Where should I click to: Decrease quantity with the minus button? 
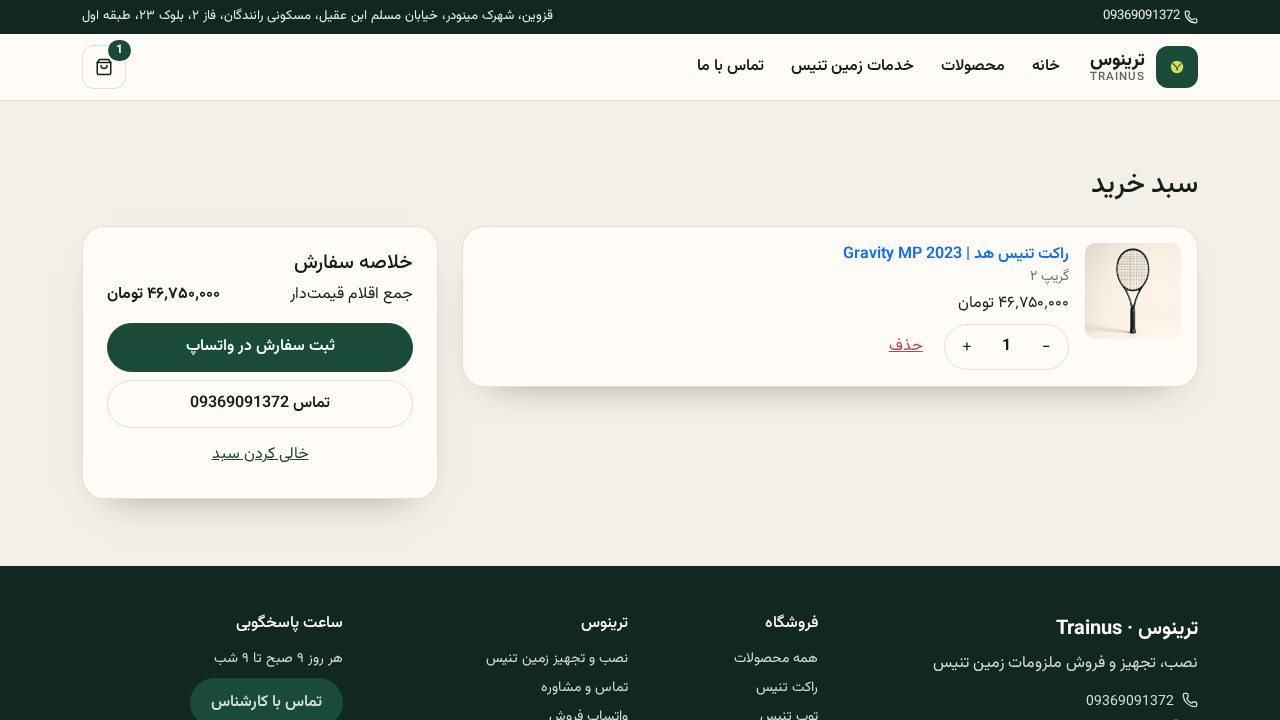click(1046, 346)
